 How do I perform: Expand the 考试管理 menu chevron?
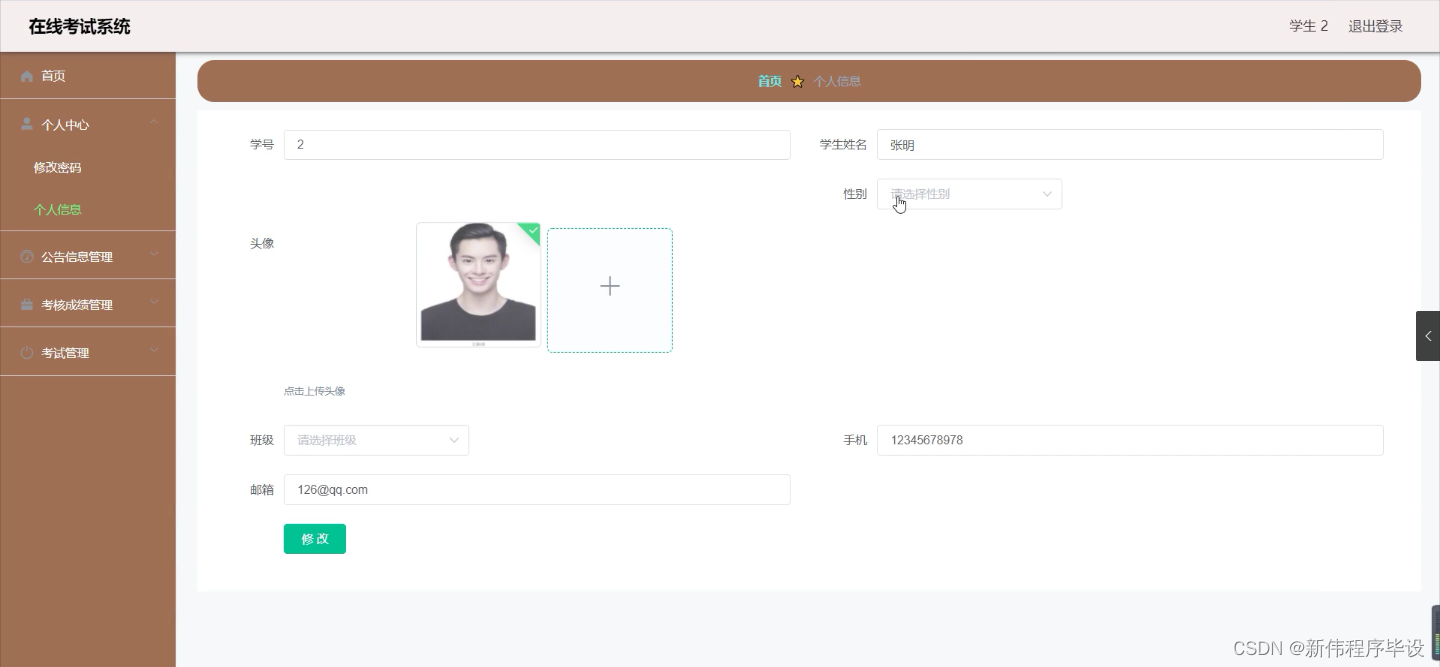pos(154,351)
